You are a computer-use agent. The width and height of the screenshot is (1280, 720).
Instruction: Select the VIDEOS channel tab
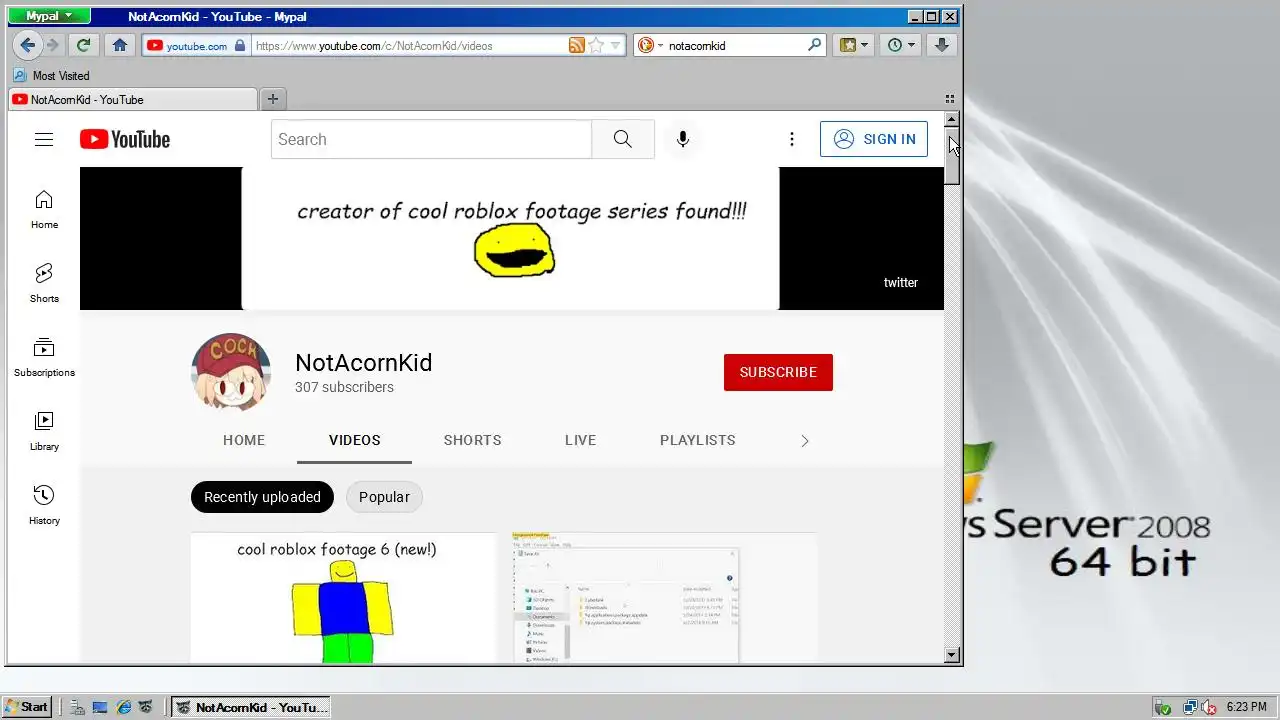tap(354, 440)
